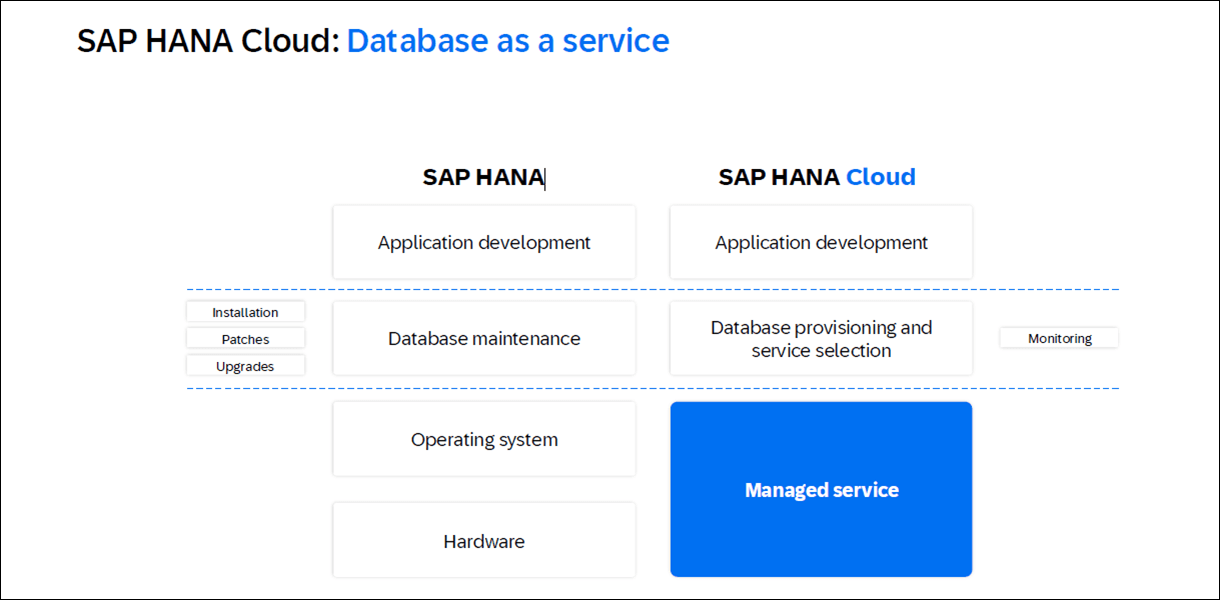Click the Patches label box

tap(245, 339)
